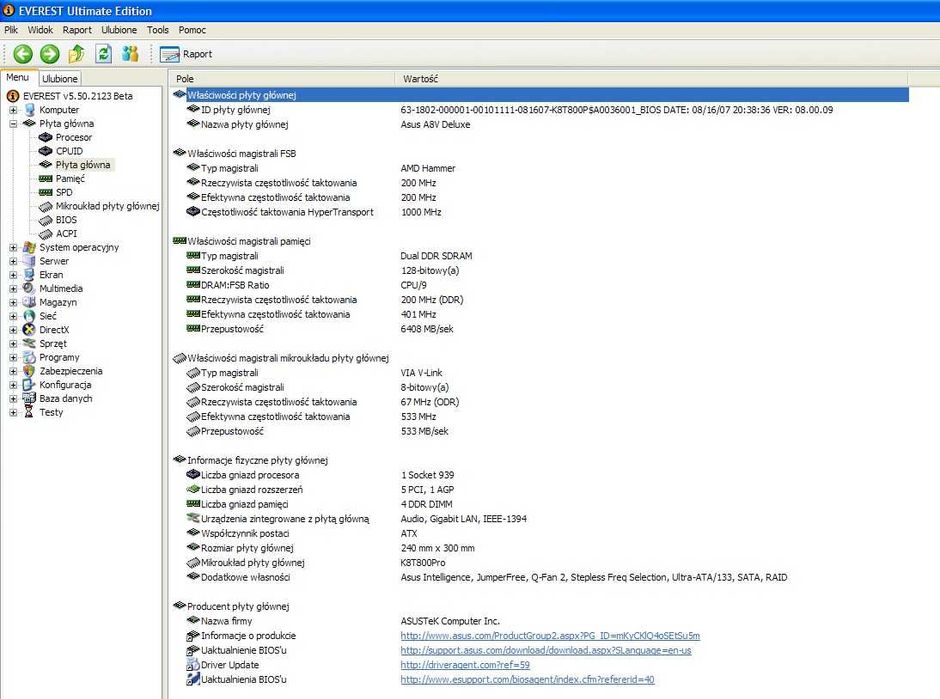Select the Nazwa płyty głównej row
940x699 pixels.
540,125
